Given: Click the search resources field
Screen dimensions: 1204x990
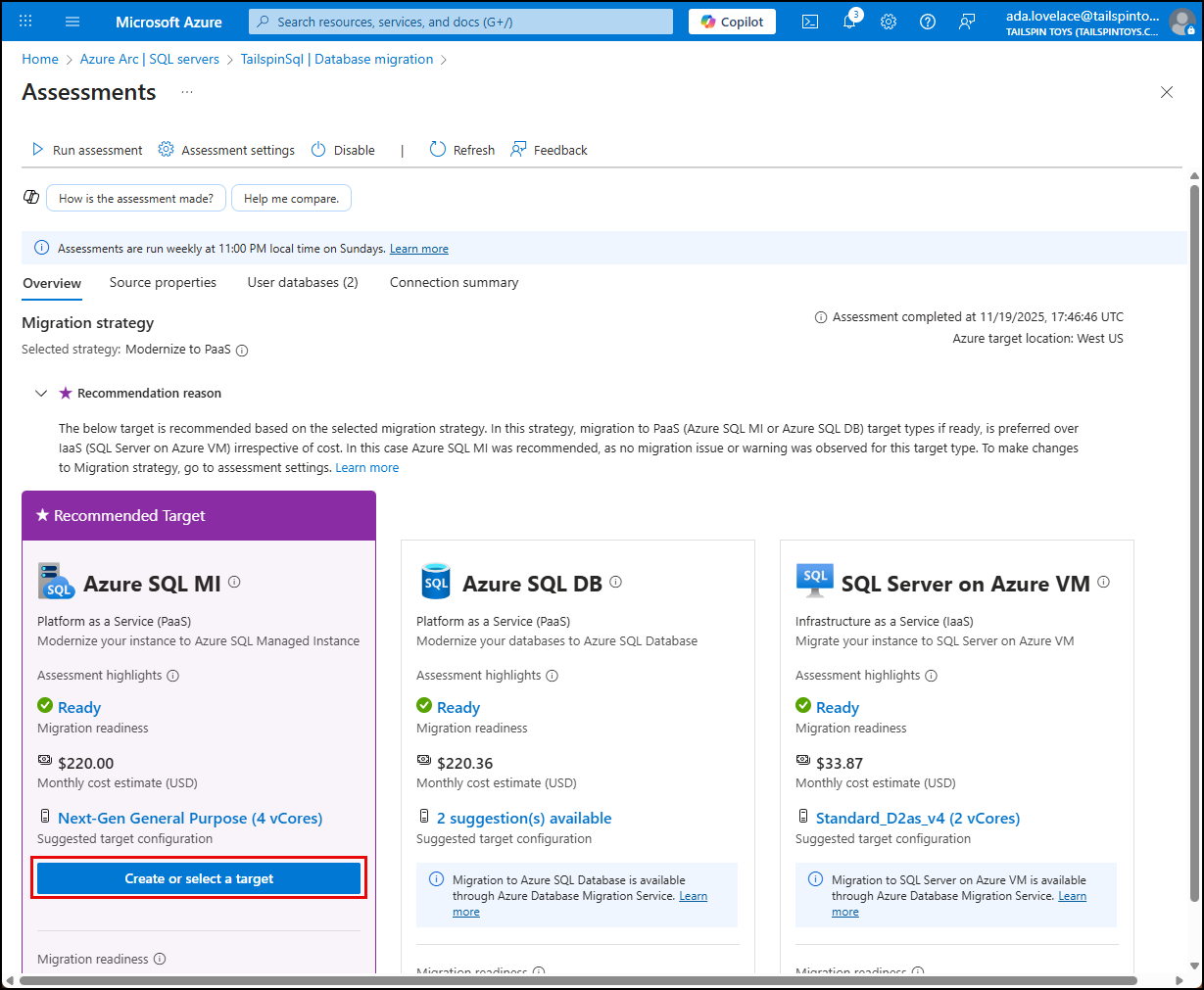Looking at the screenshot, I should (460, 21).
